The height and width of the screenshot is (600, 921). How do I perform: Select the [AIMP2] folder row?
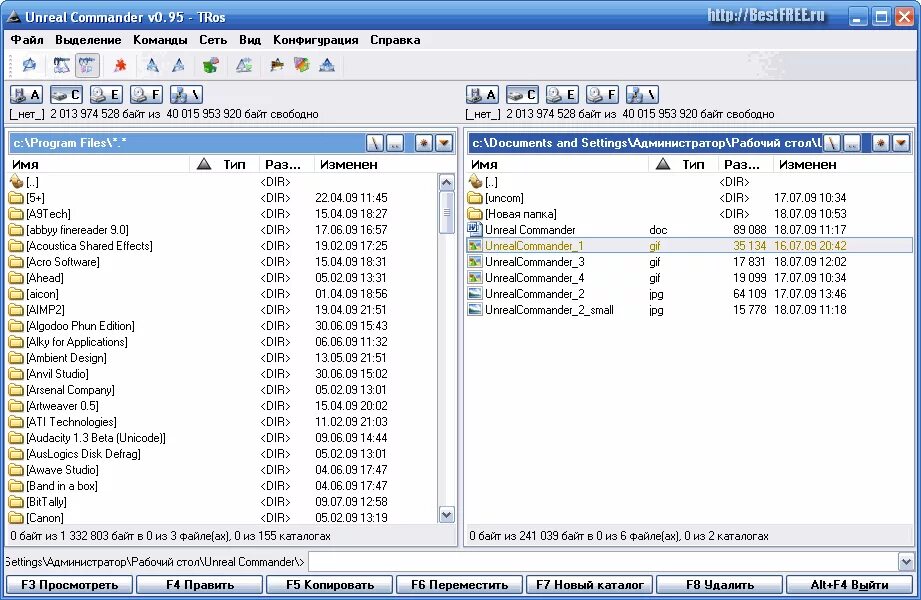pos(223,310)
